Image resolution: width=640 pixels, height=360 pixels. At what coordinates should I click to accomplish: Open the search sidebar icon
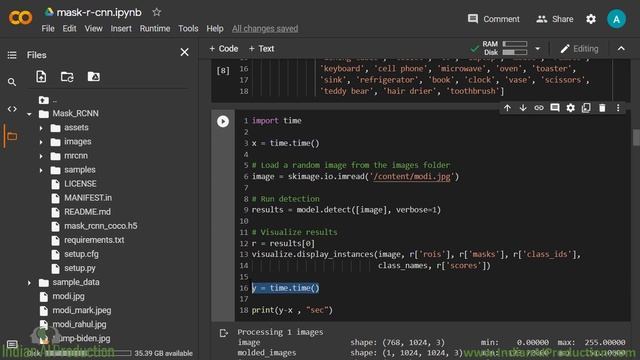(x=12, y=82)
